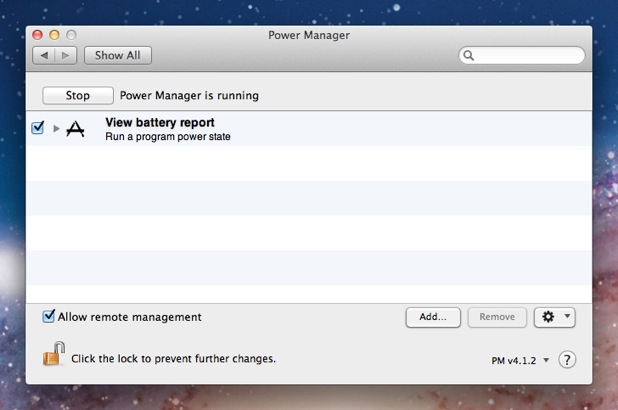Focus the search field

point(522,55)
